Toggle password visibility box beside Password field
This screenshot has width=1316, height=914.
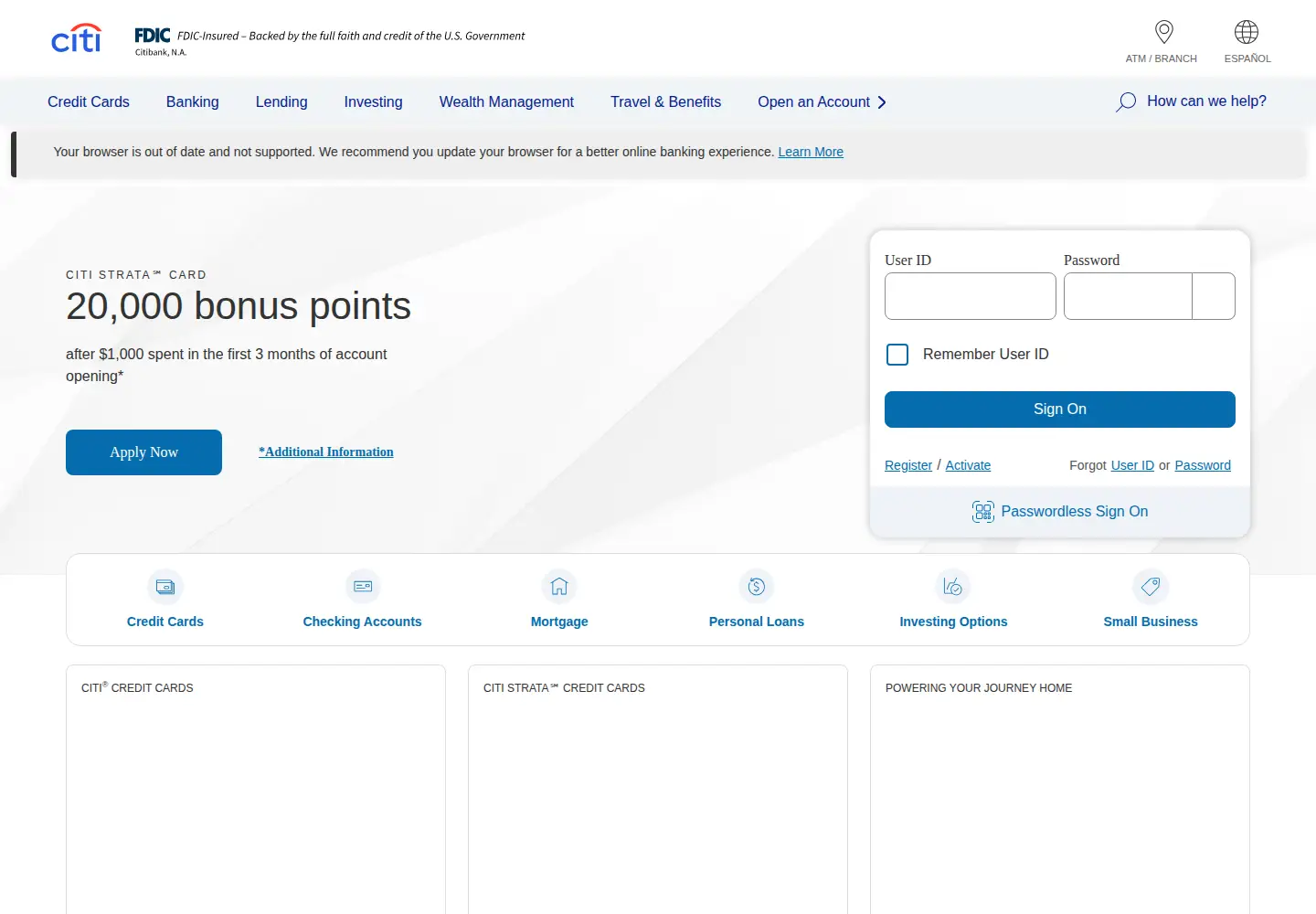1214,296
